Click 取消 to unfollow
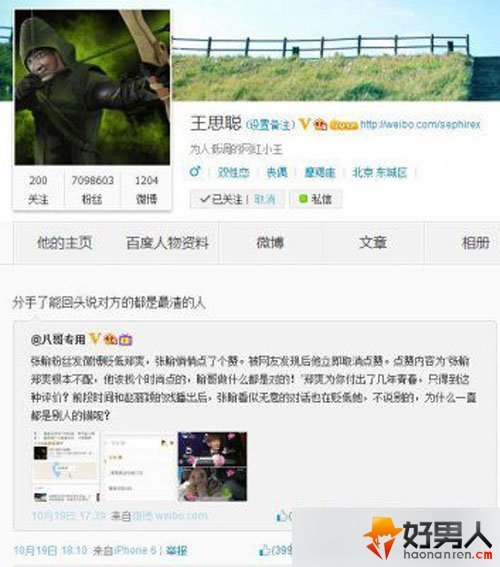The width and height of the screenshot is (500, 567). (264, 199)
